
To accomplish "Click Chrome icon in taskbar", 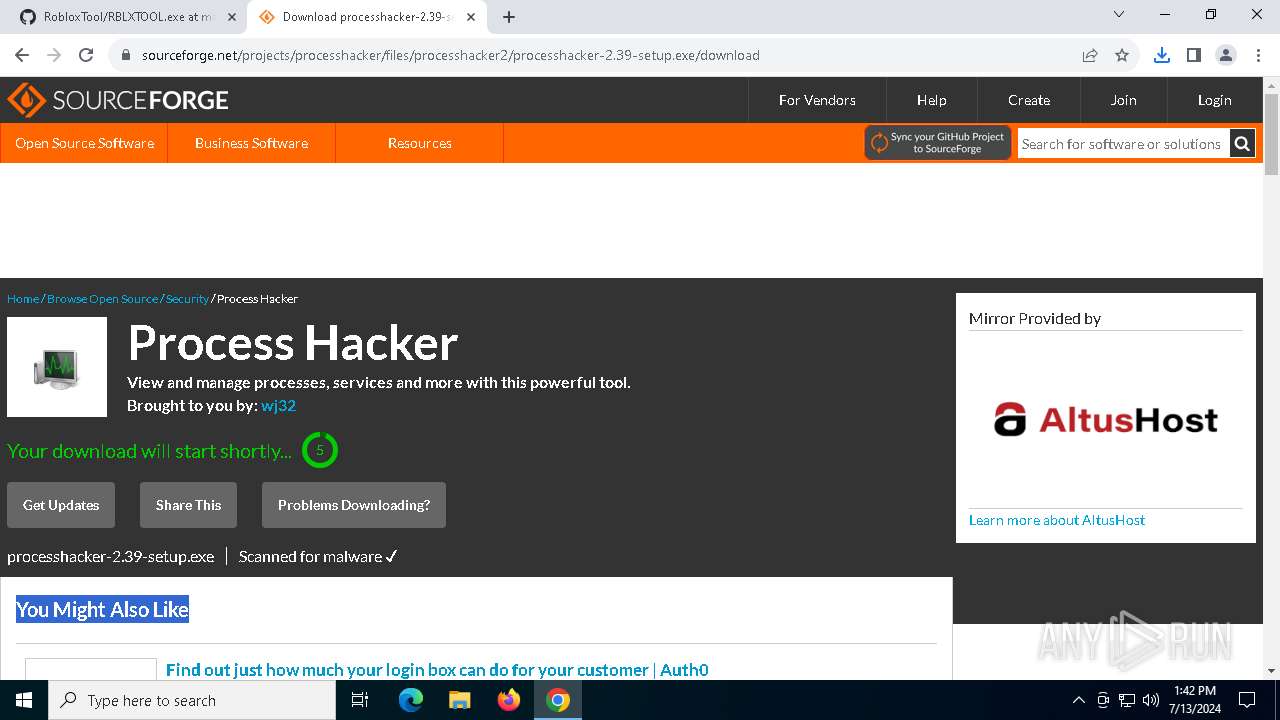I will coord(558,700).
